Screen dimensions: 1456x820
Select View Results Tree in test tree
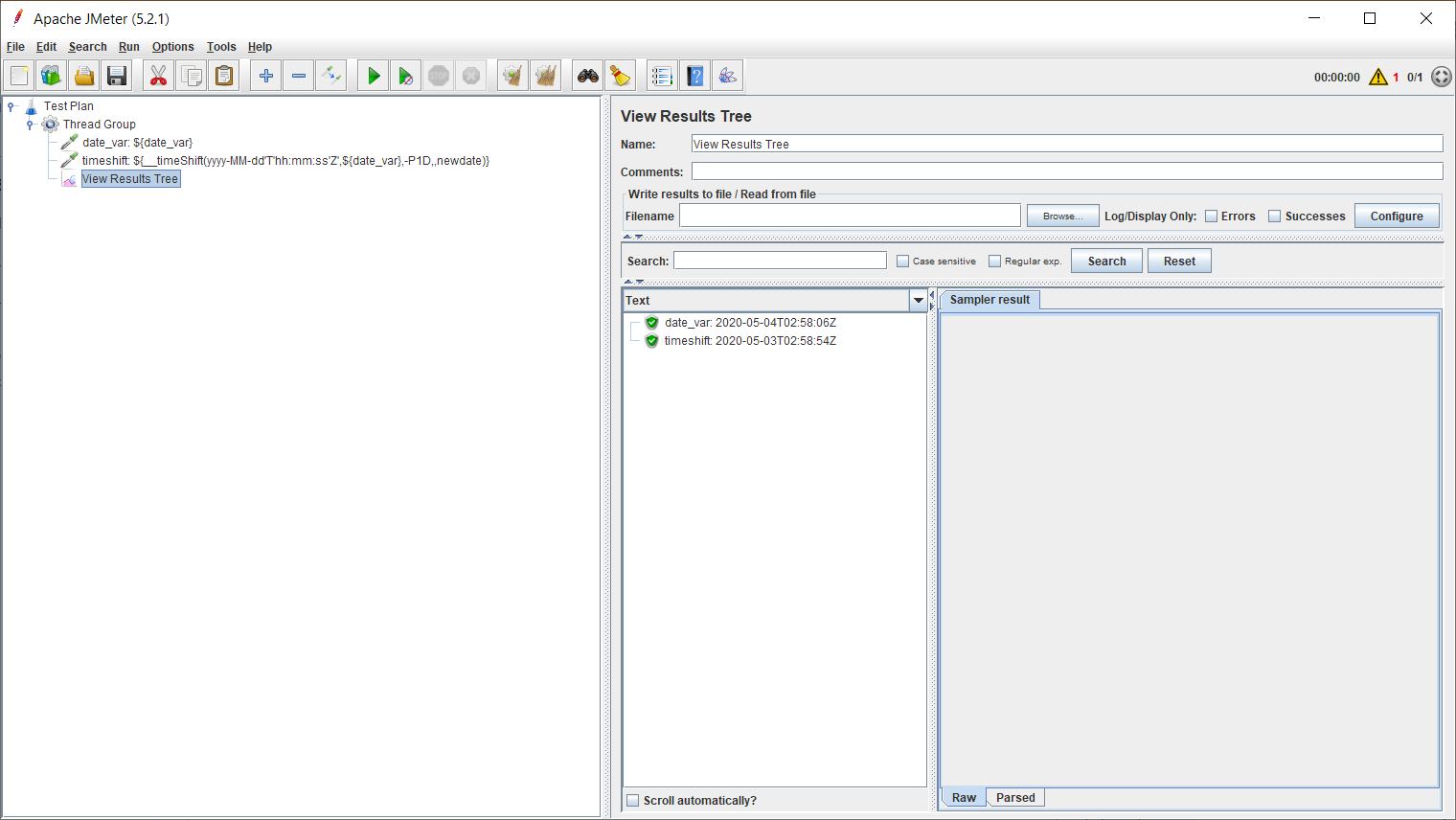[130, 179]
